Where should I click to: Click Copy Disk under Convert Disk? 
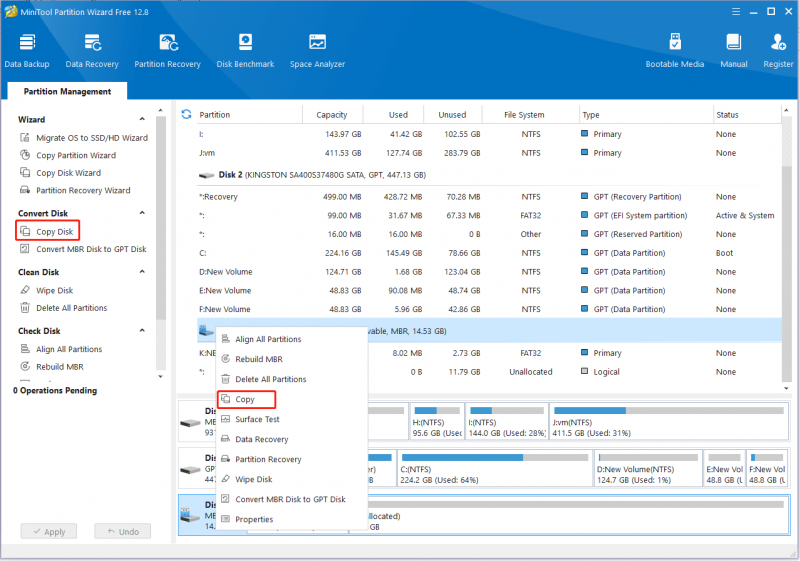click(x=47, y=232)
